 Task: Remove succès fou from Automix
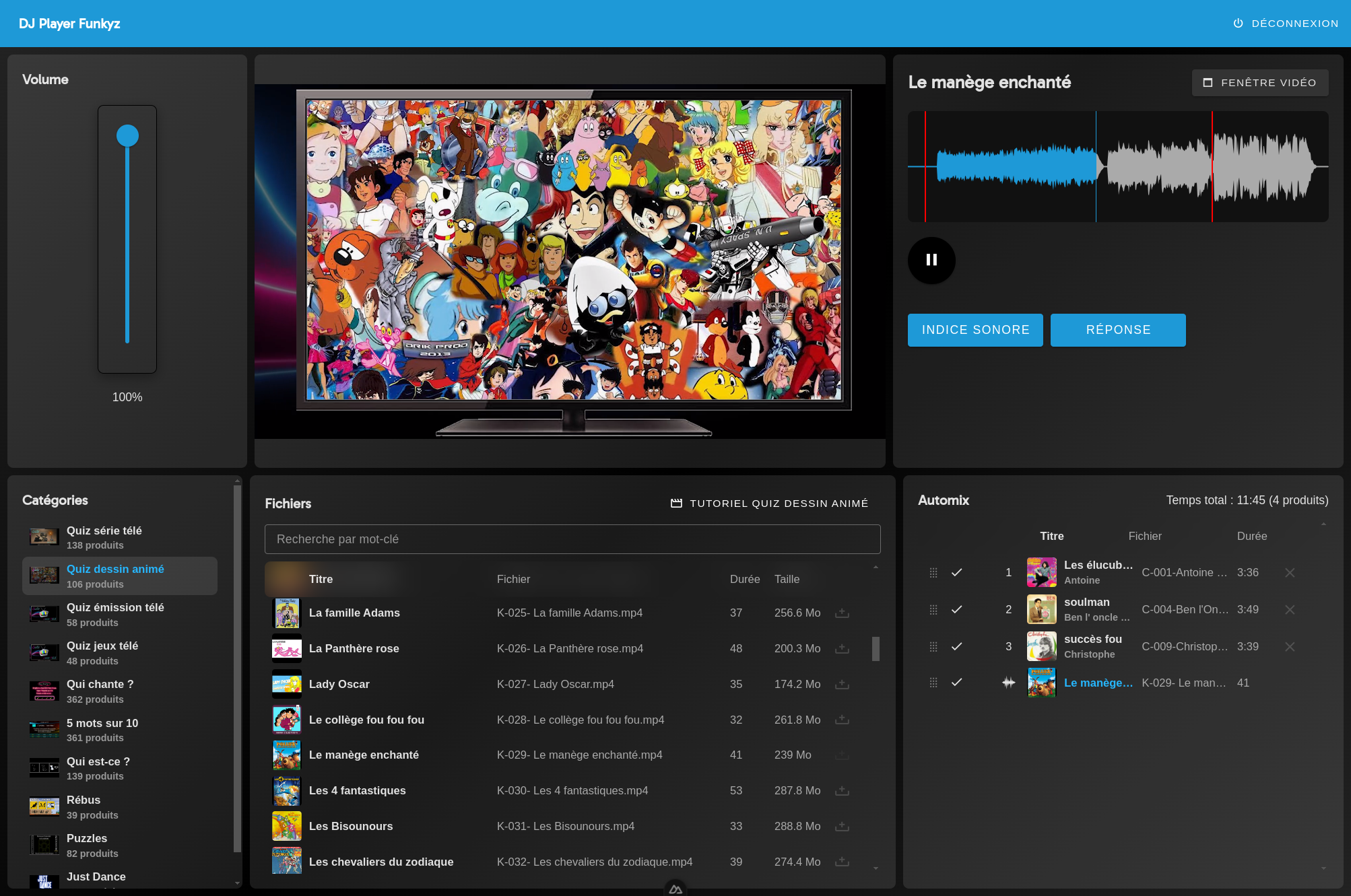click(1290, 646)
